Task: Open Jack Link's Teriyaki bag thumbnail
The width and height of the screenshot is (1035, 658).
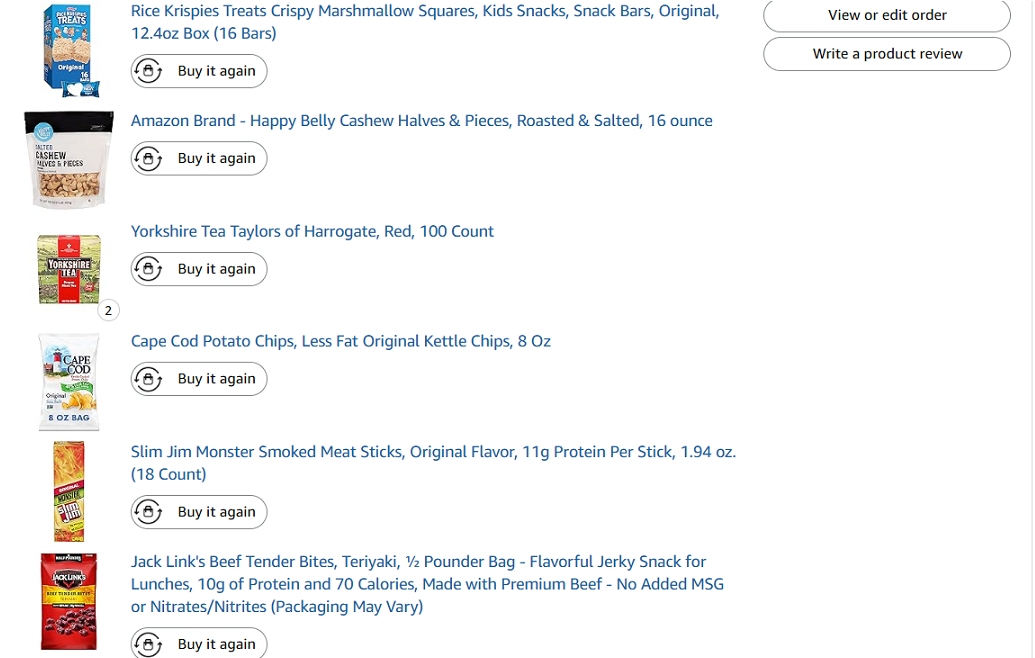Action: point(69,601)
